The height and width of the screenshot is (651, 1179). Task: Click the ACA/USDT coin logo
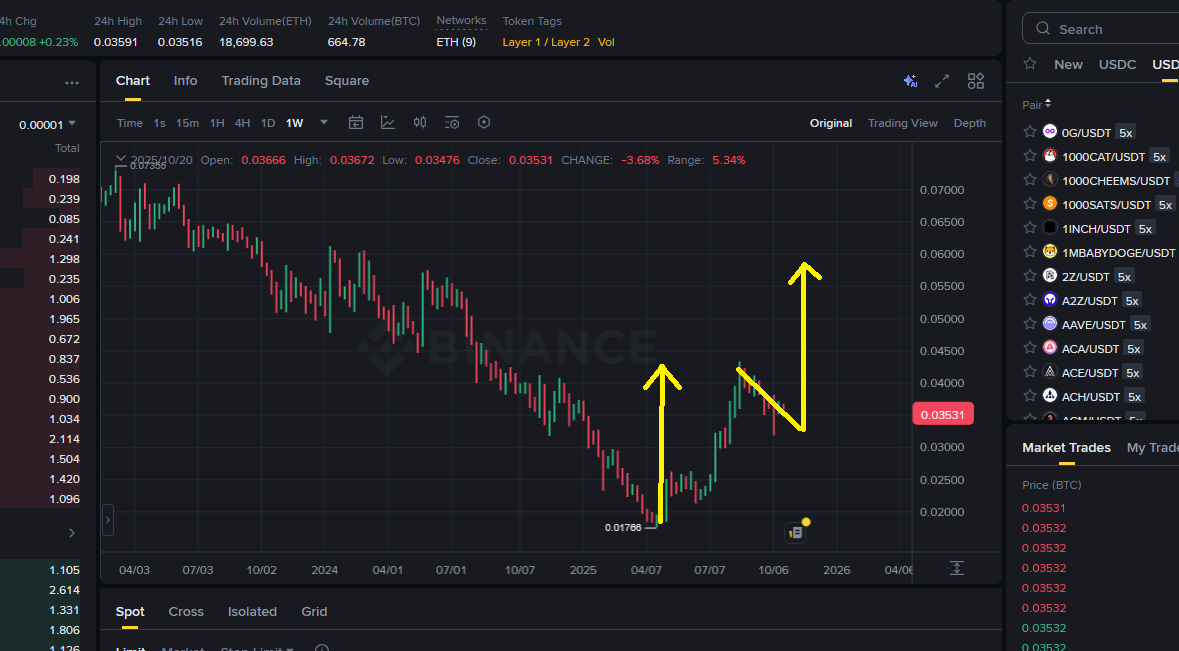click(1050, 348)
